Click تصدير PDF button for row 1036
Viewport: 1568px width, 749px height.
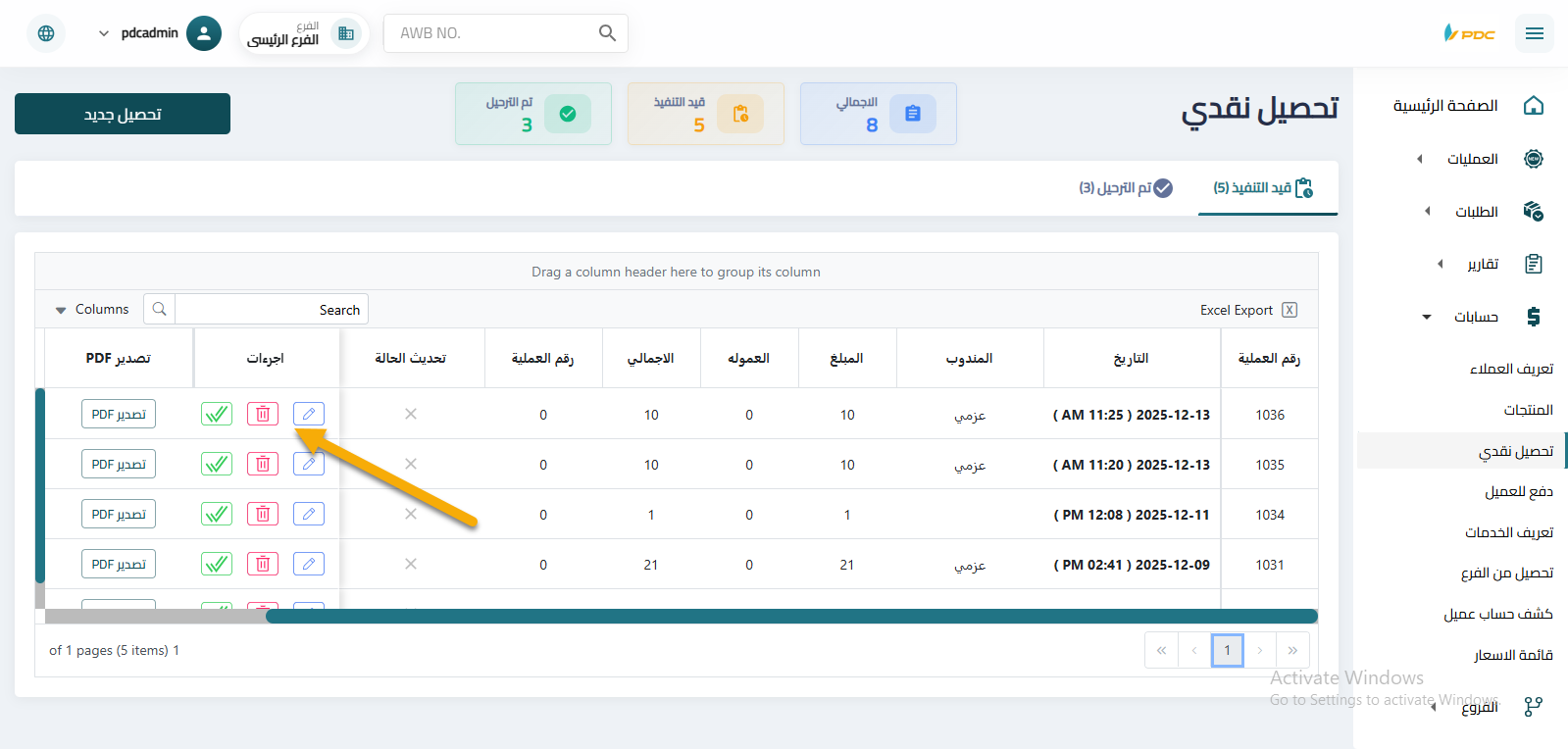pos(119,414)
